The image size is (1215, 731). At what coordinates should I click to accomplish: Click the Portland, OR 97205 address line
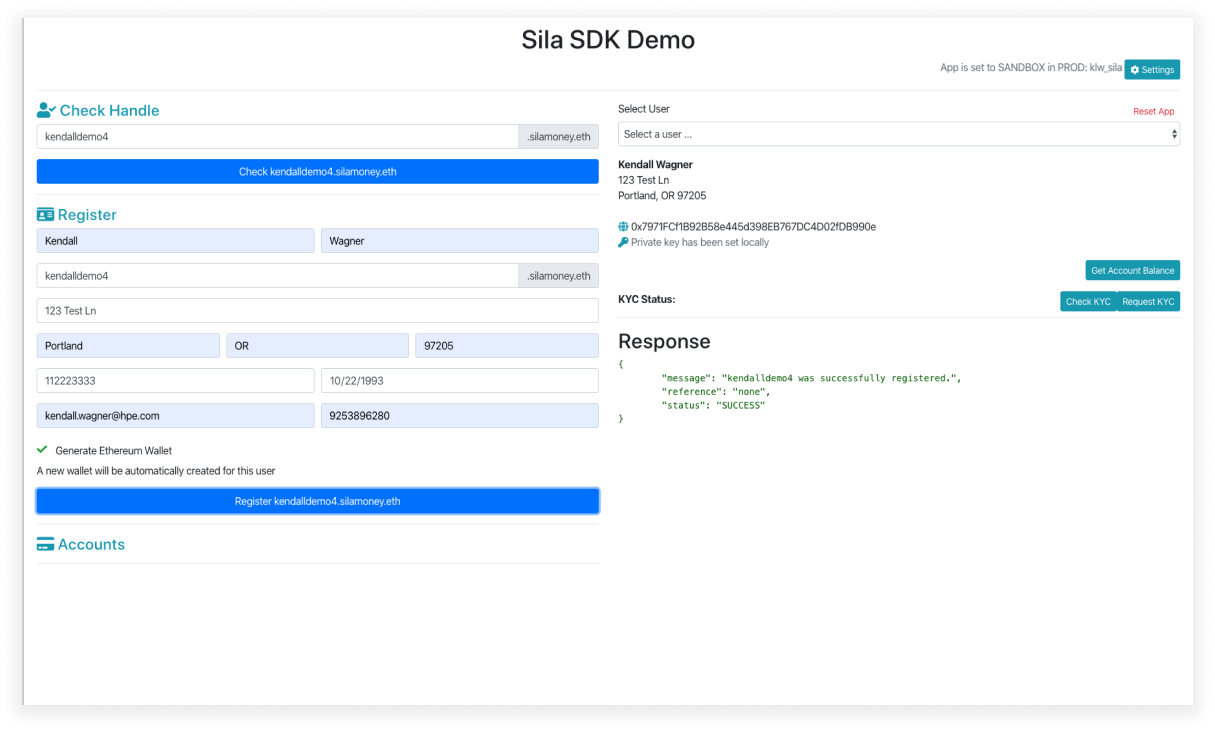pos(662,195)
